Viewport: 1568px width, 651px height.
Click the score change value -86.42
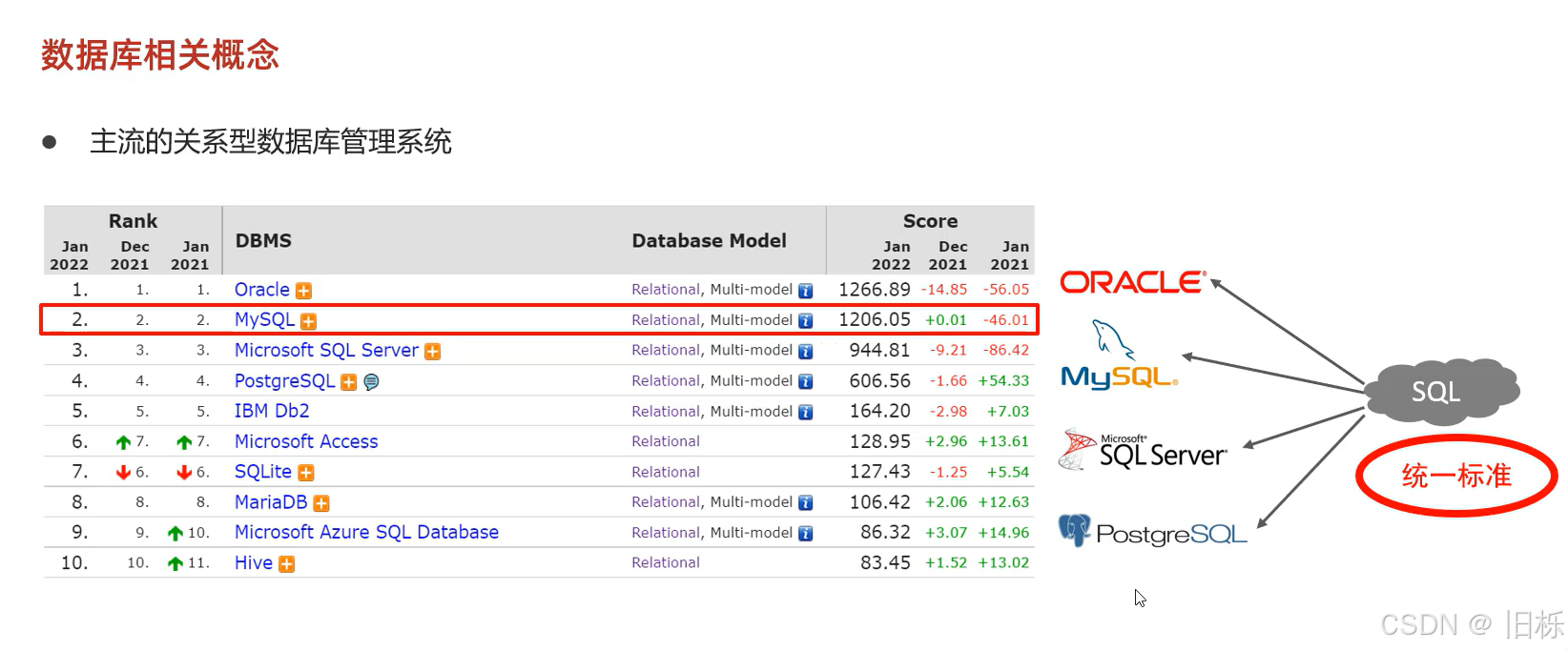(x=1006, y=351)
